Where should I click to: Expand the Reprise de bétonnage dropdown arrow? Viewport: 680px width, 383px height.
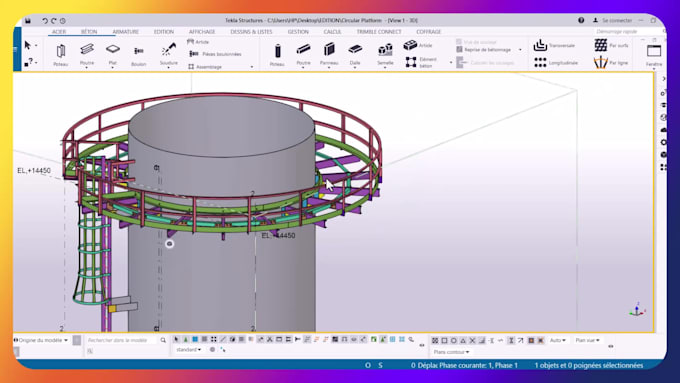point(520,49)
